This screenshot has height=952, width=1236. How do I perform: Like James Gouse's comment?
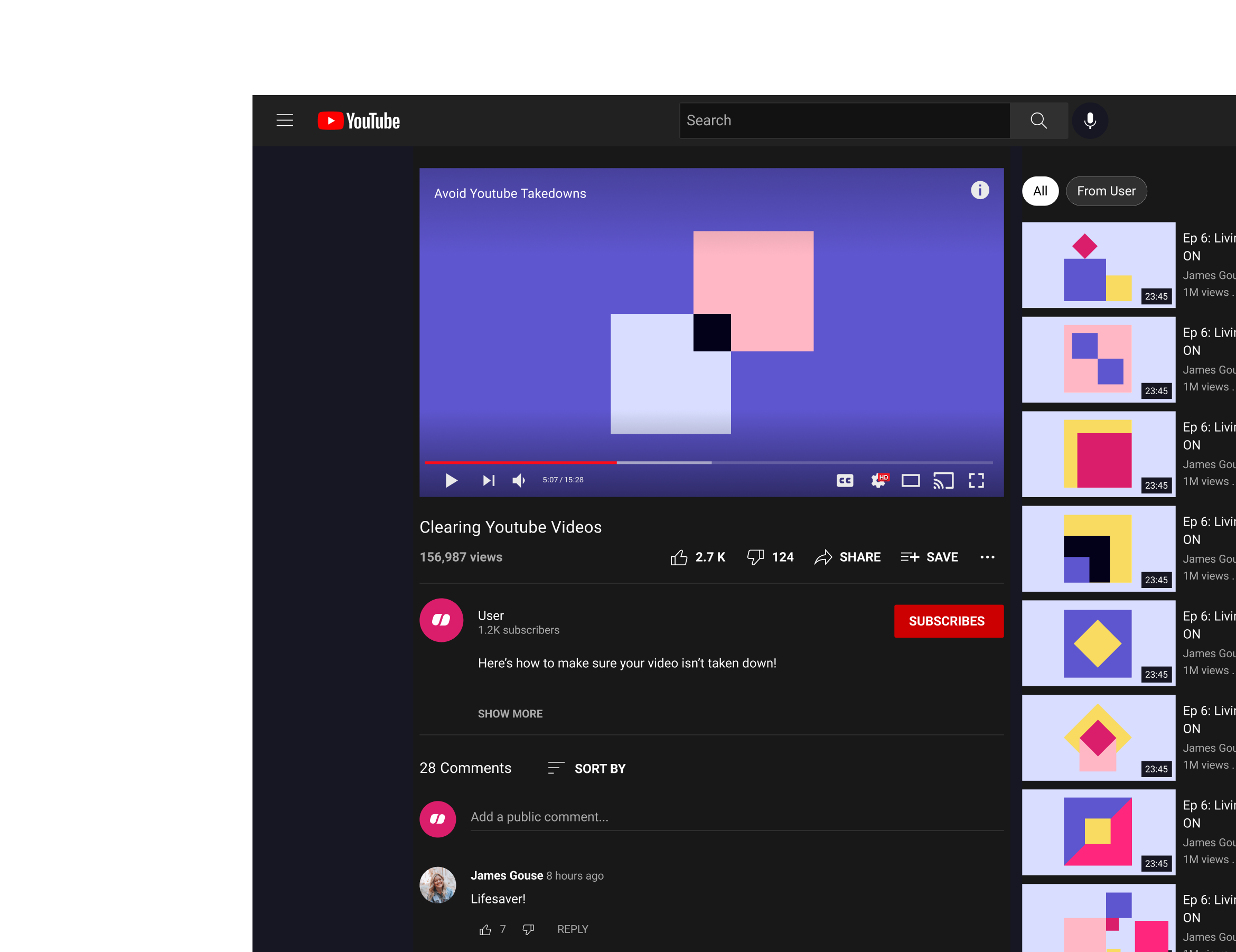tap(485, 929)
